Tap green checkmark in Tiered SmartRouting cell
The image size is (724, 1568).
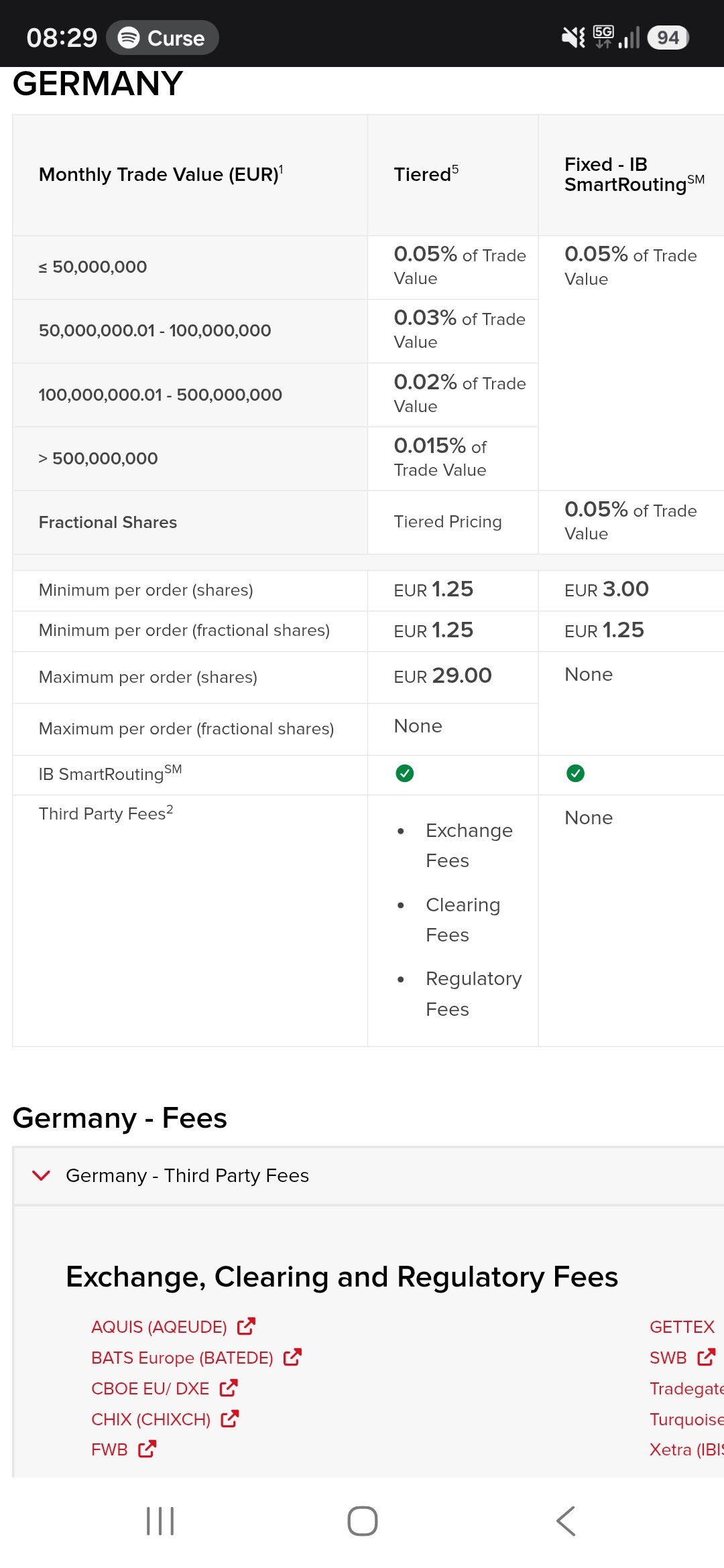coord(405,773)
